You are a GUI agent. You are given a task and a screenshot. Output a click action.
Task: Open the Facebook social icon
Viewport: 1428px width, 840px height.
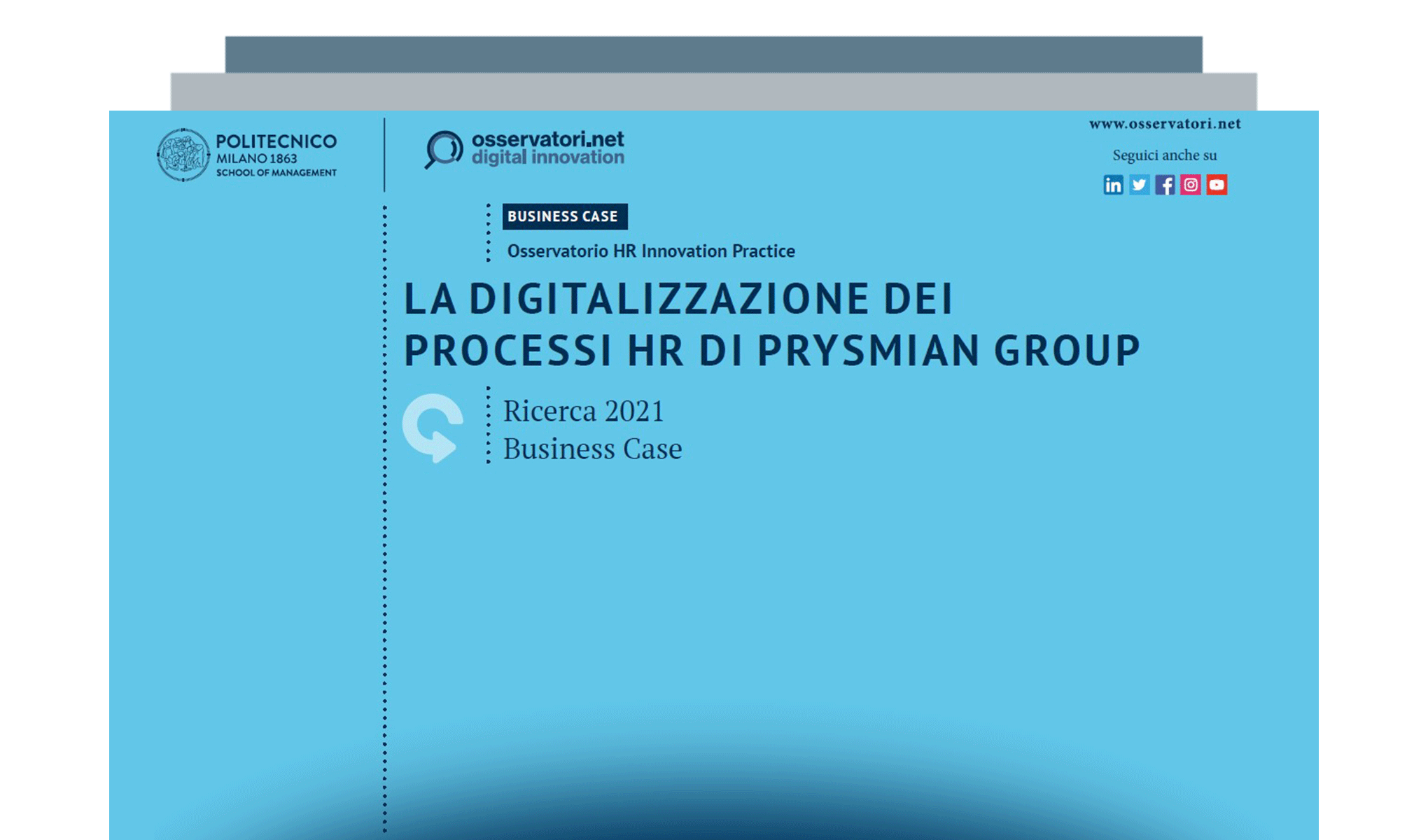tap(1165, 185)
